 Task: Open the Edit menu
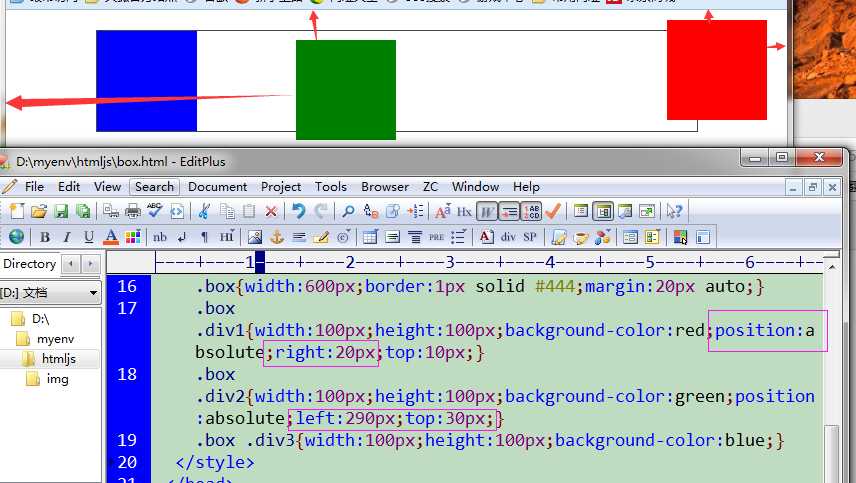tap(69, 187)
